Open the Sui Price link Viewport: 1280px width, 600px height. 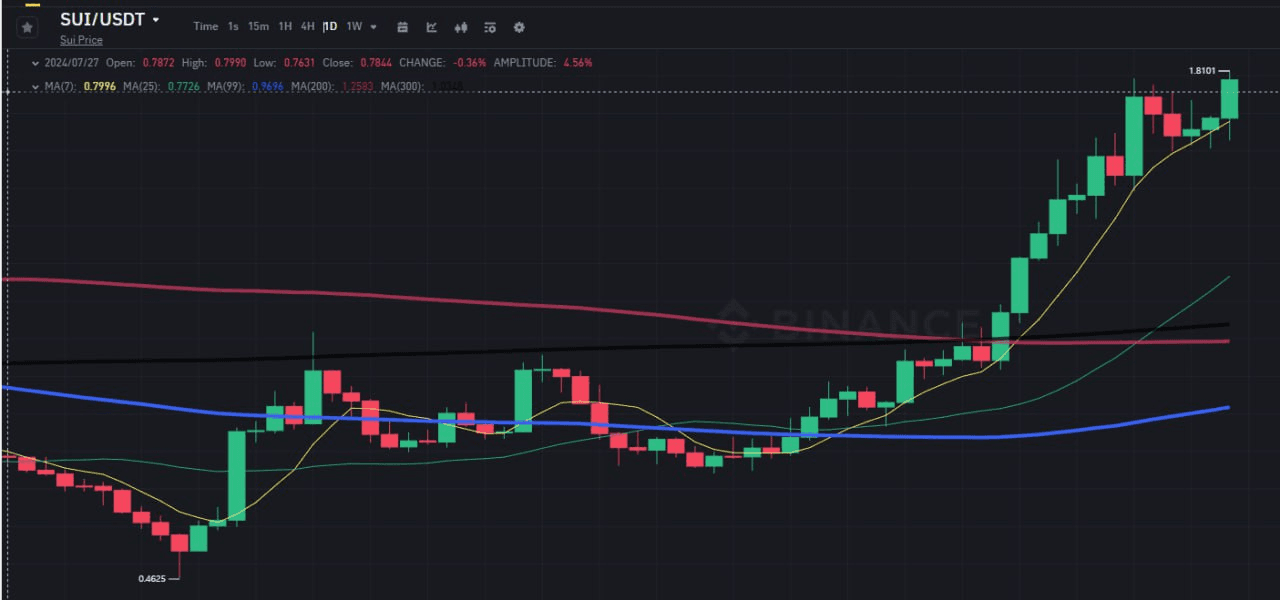(81, 40)
